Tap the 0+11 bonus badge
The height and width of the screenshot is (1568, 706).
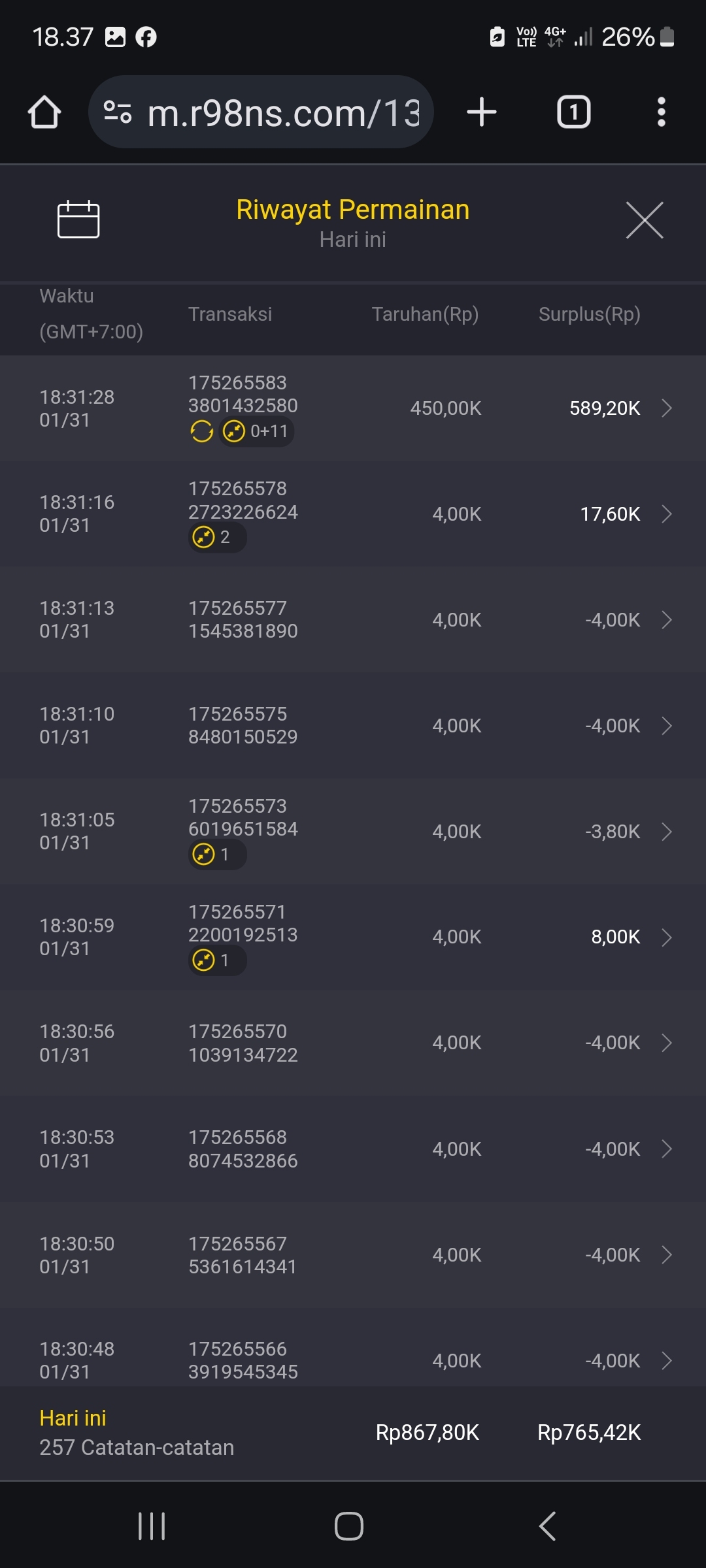pyautogui.click(x=256, y=431)
